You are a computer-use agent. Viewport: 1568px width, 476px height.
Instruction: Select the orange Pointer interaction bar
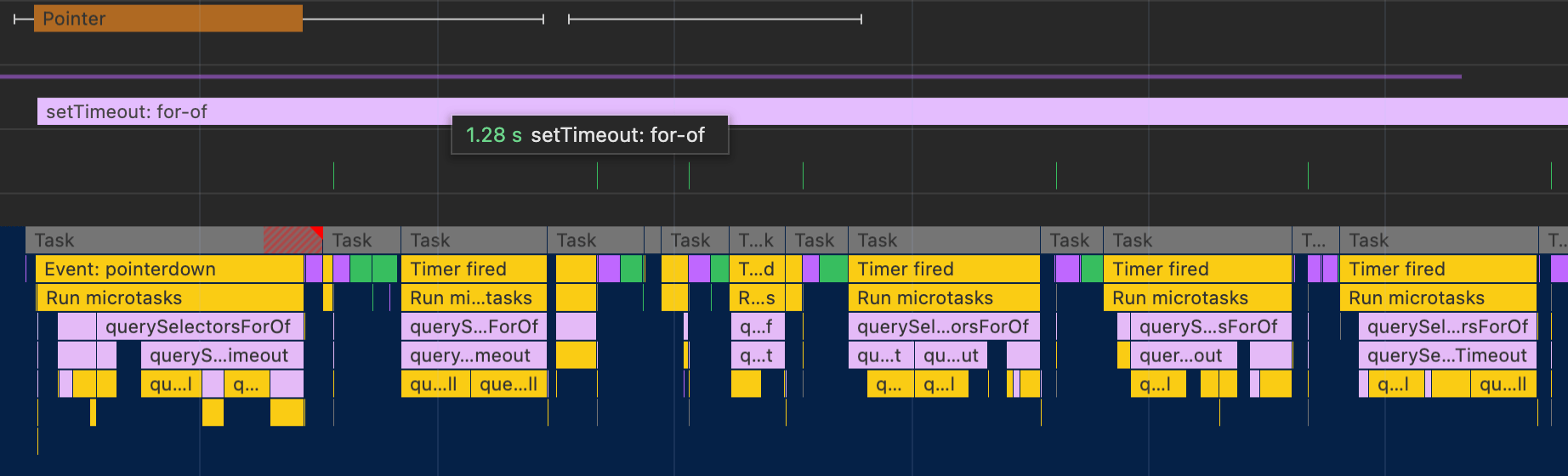(168, 19)
